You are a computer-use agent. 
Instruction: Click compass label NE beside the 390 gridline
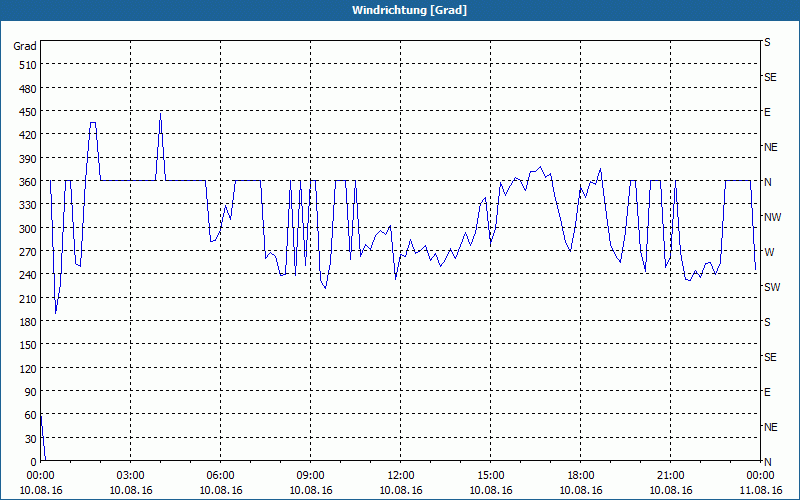pos(771,147)
